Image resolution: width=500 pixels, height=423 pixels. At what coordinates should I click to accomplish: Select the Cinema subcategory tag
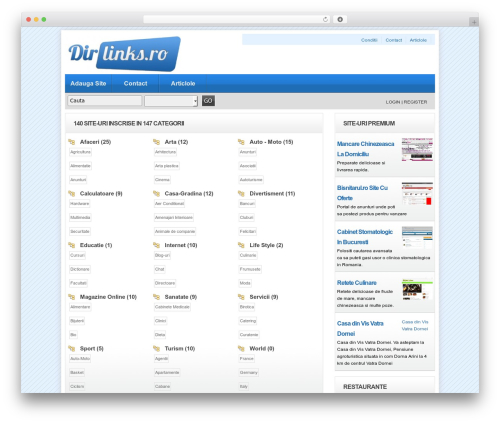point(162,180)
